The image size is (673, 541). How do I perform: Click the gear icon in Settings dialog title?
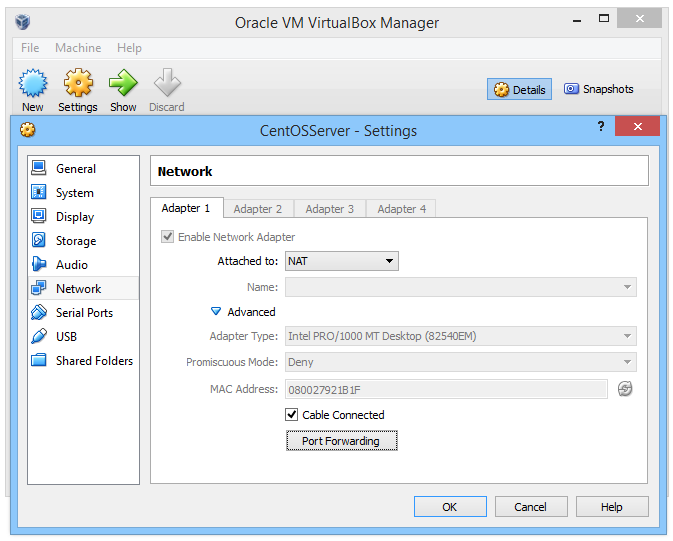click(x=28, y=130)
